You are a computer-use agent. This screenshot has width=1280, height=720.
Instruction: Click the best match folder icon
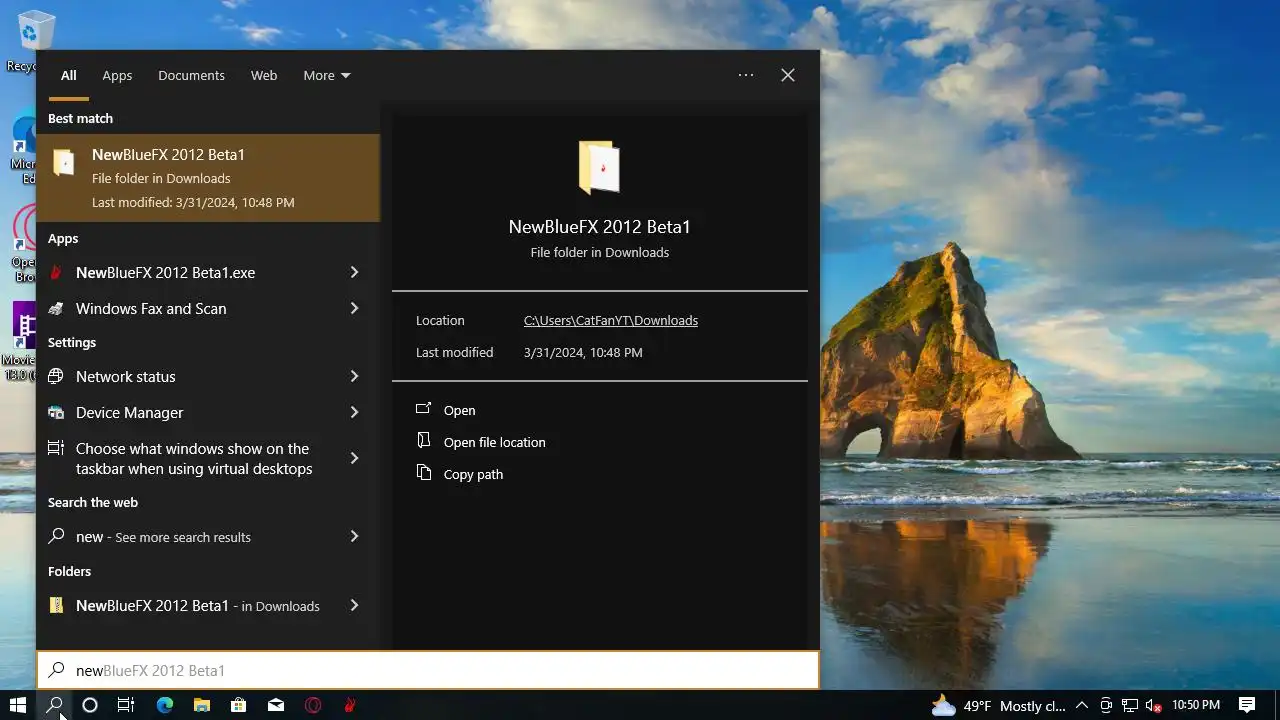pos(64,162)
